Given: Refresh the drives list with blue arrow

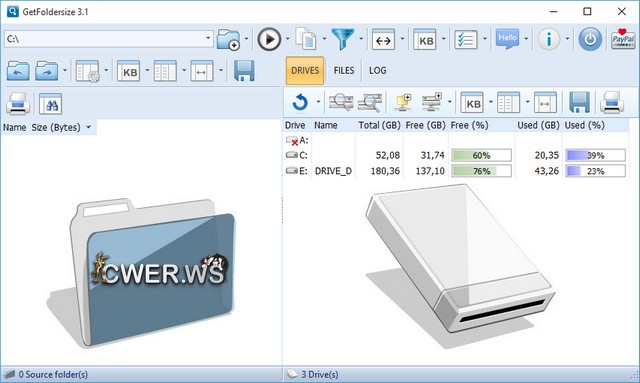Looking at the screenshot, I should (x=300, y=102).
